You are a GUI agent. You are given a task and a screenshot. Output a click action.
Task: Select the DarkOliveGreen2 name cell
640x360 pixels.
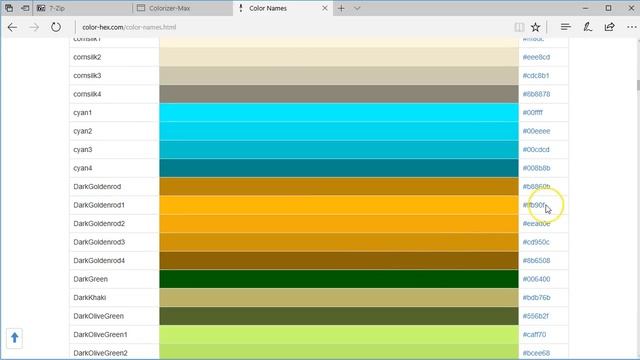tap(114, 352)
